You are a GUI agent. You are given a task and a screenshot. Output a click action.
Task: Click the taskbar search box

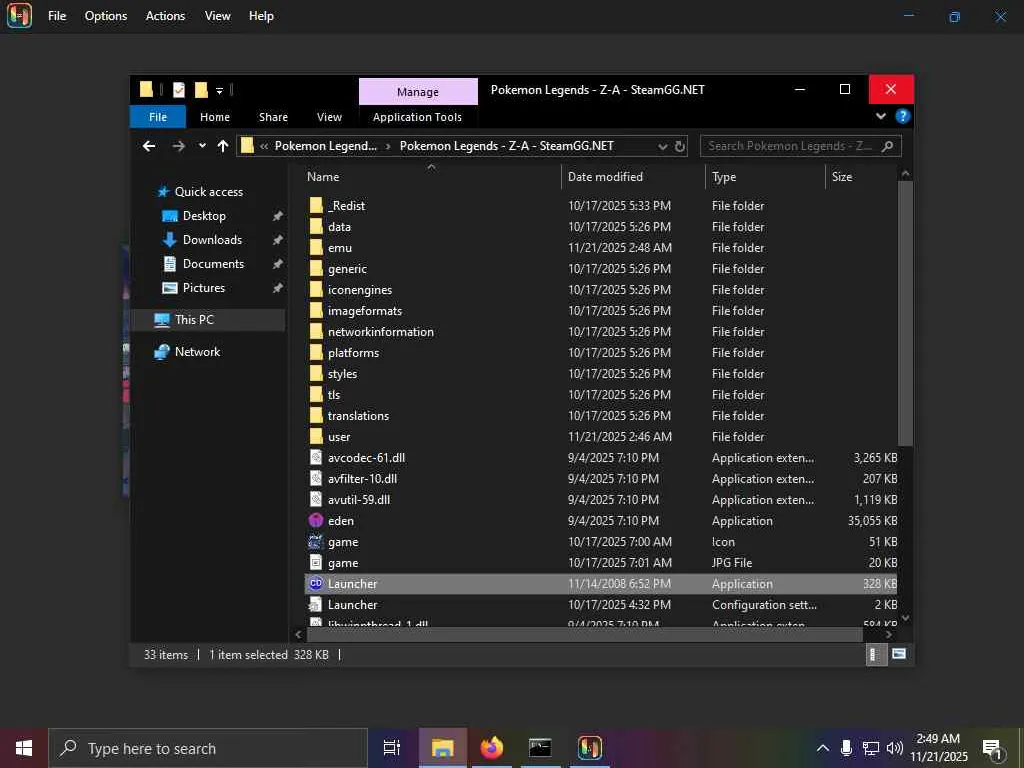[x=208, y=748]
